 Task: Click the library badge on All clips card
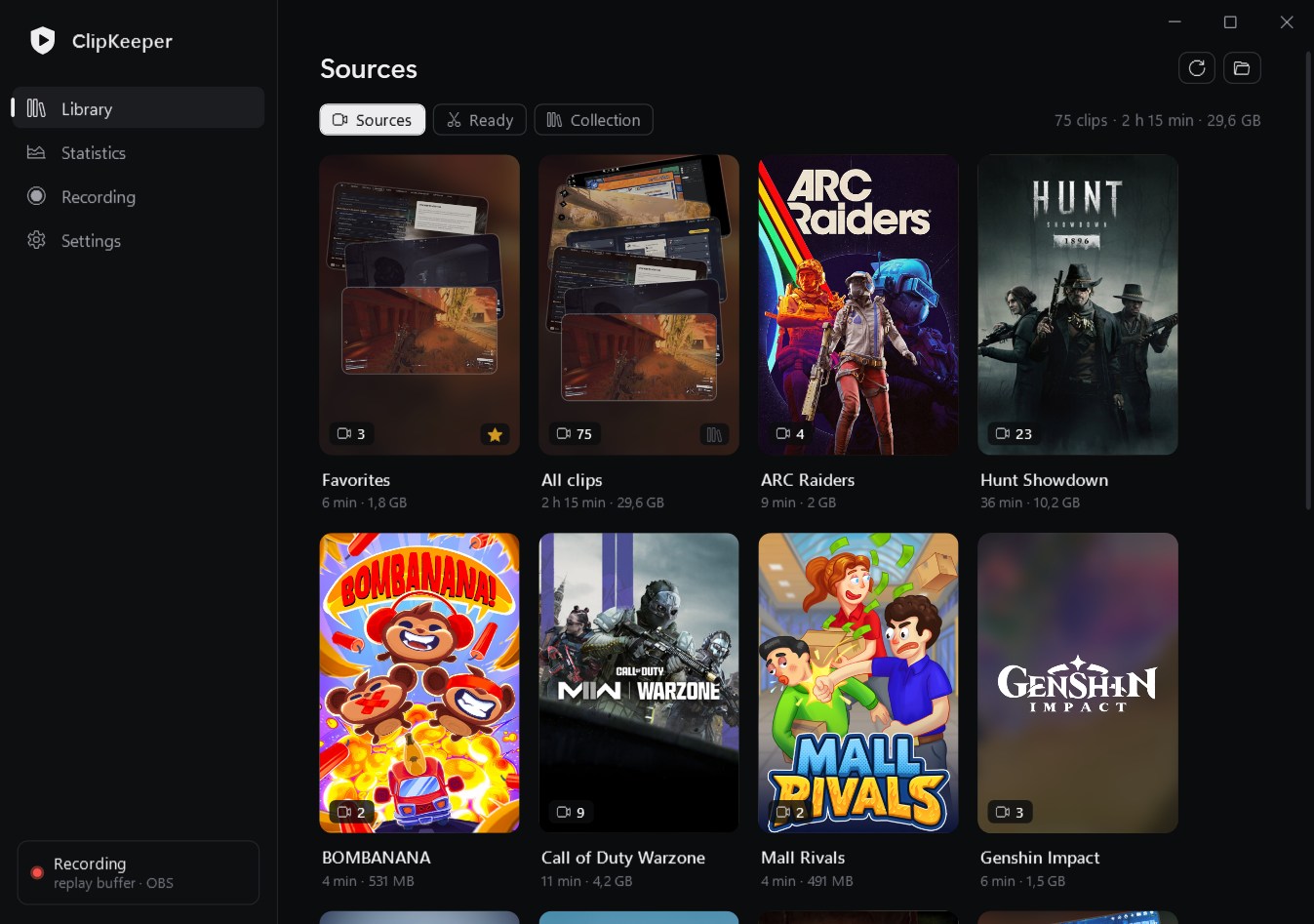pos(714,434)
